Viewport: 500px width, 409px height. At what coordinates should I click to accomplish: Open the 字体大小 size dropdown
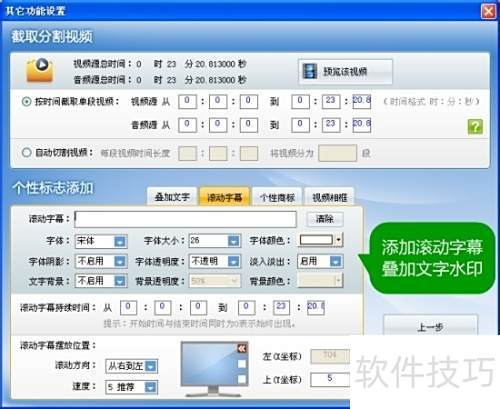coord(234,241)
